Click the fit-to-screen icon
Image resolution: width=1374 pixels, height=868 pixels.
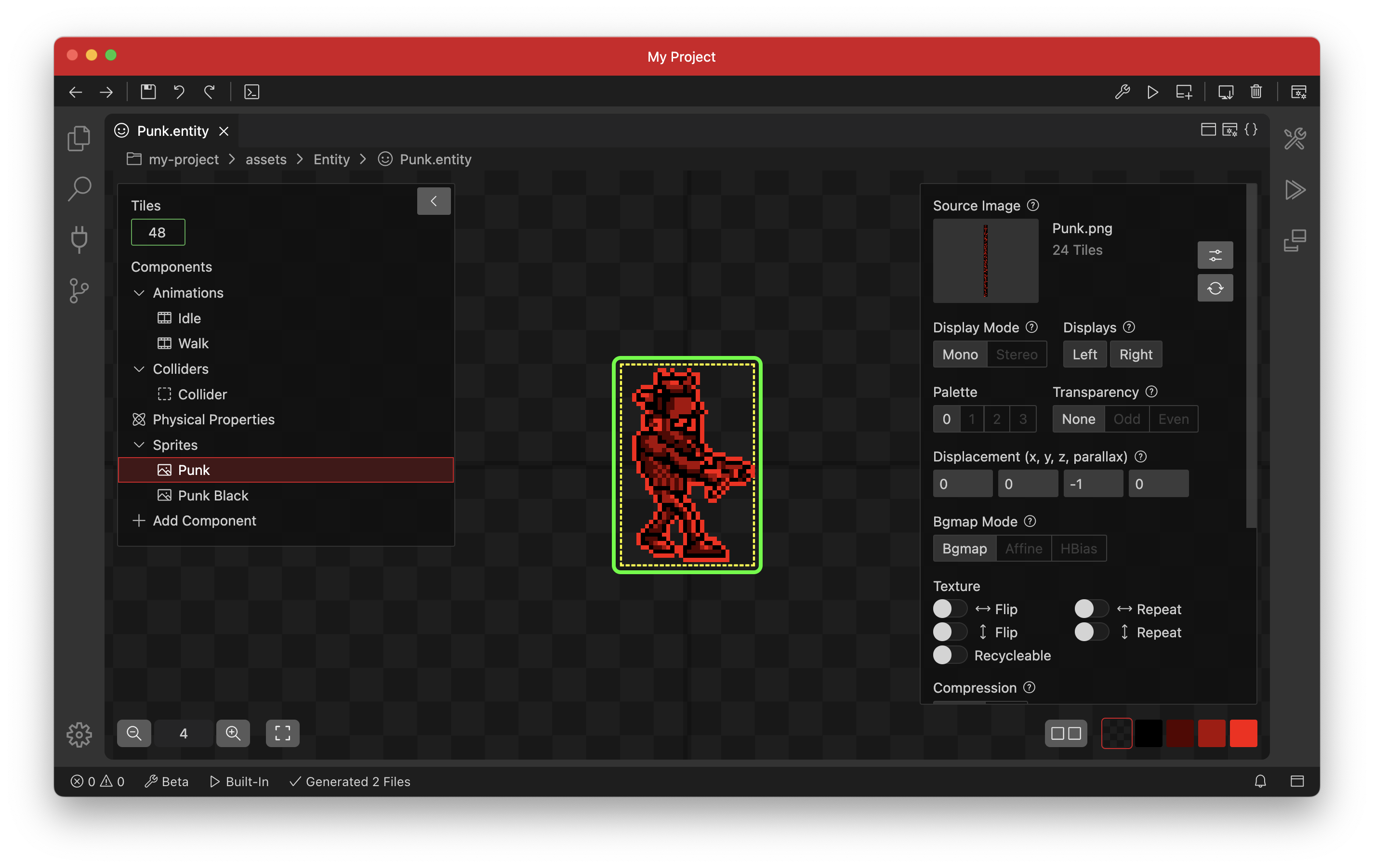pos(282,733)
